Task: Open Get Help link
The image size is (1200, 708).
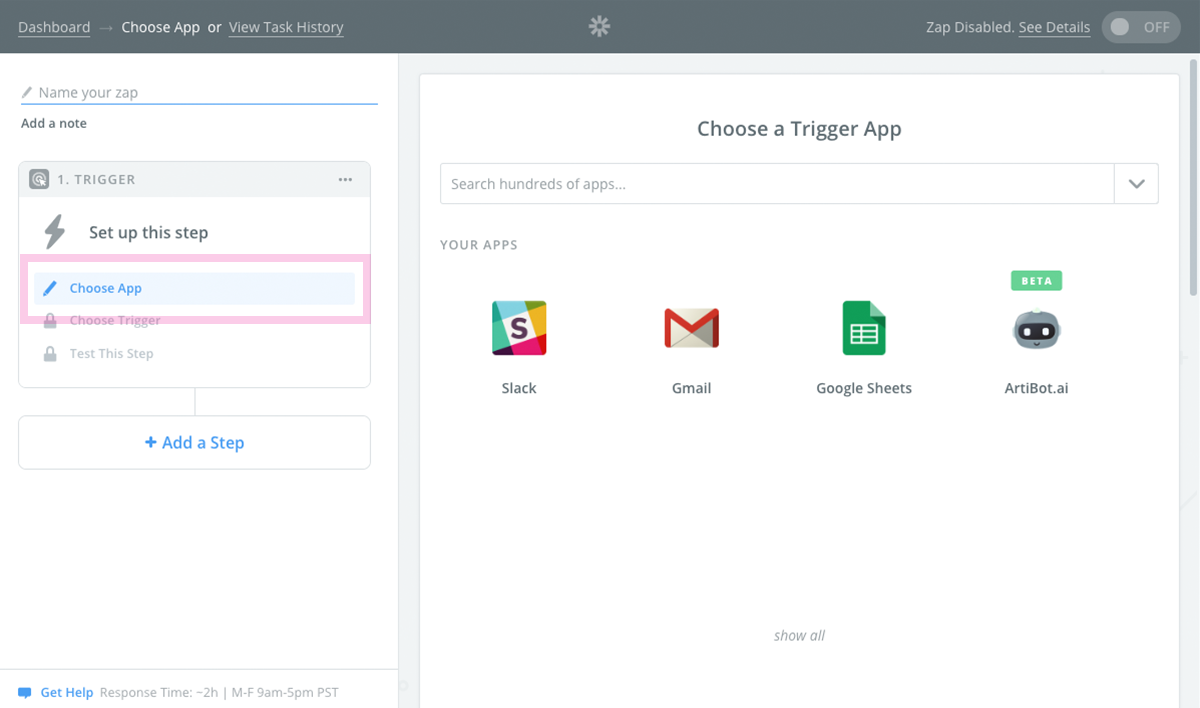Action: pyautogui.click(x=67, y=692)
